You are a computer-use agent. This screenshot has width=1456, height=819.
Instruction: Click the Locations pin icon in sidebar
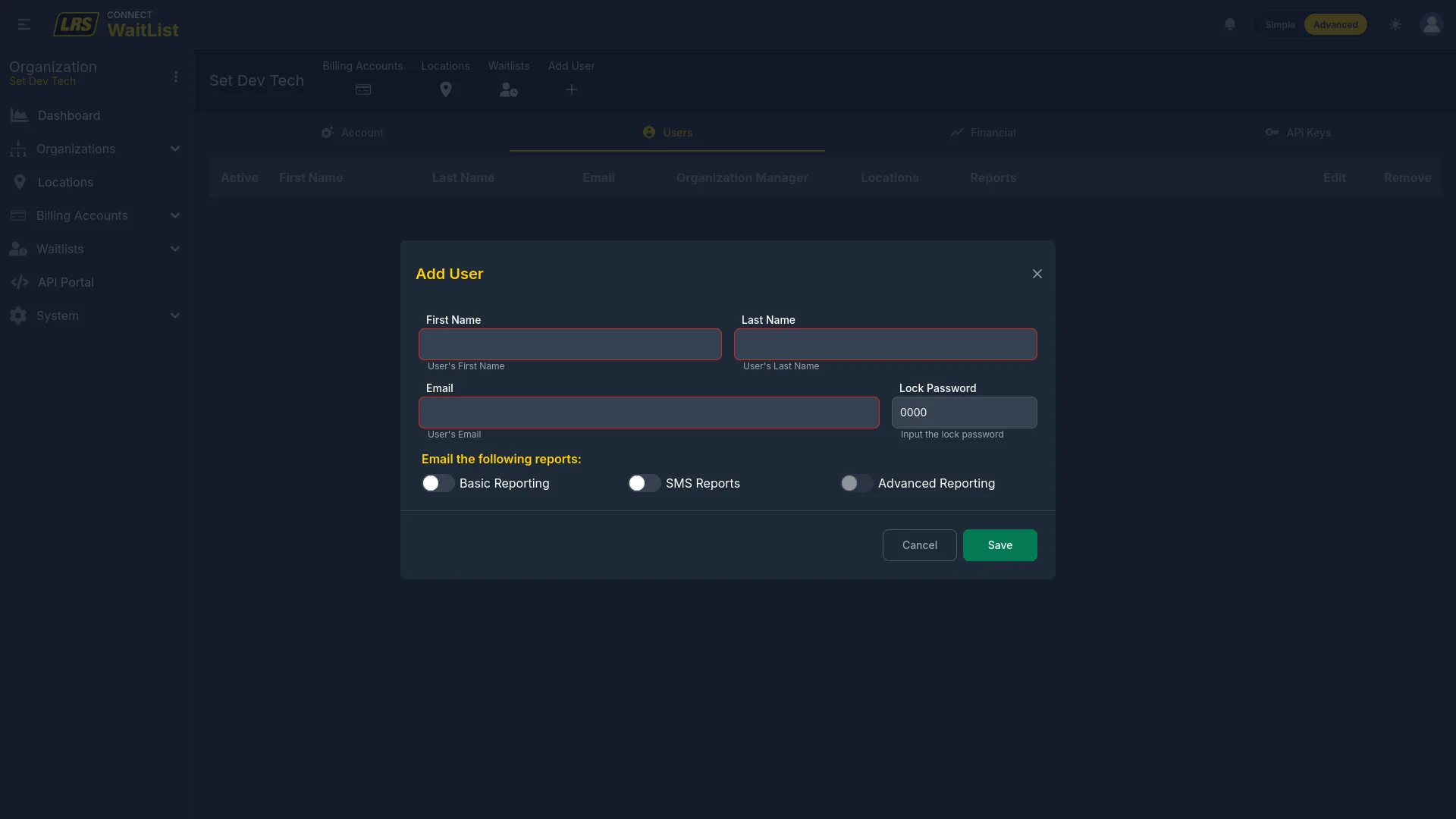click(20, 182)
